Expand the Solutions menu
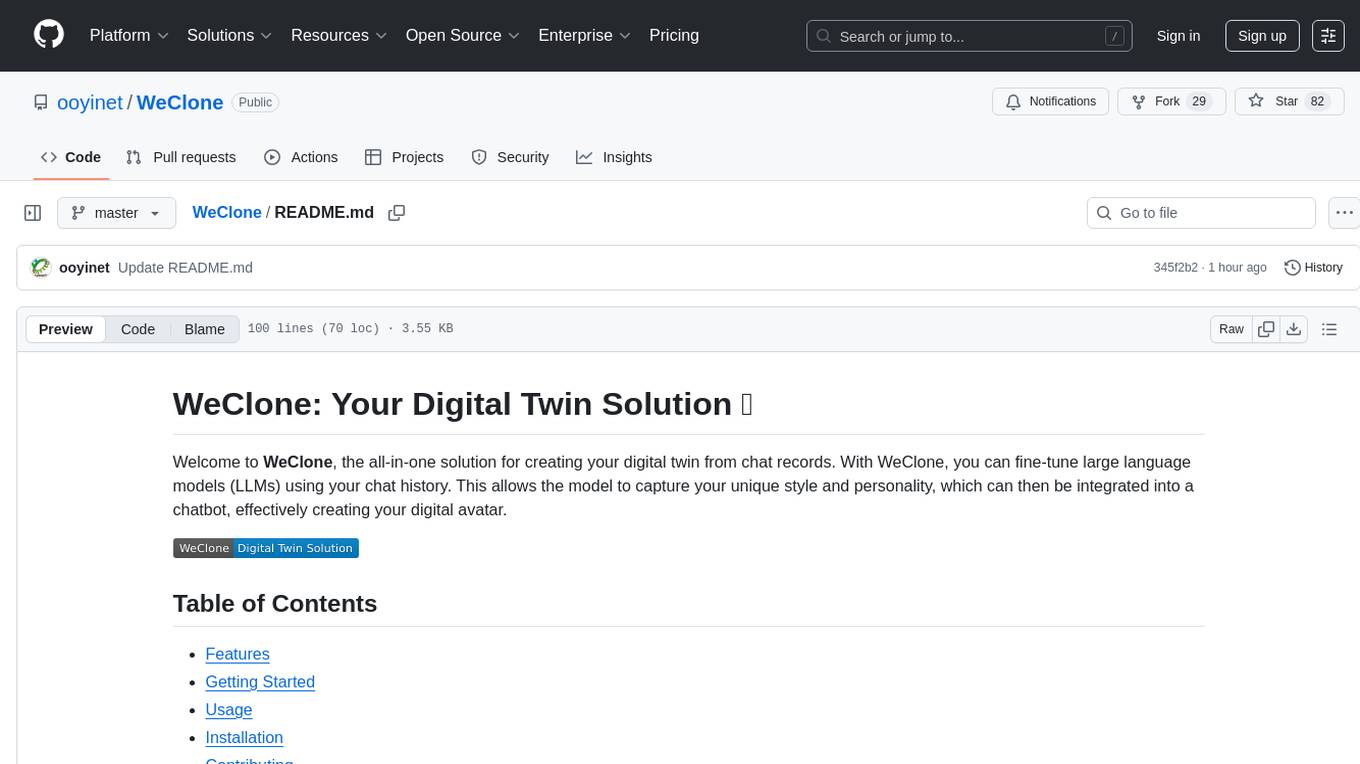 [x=229, y=35]
